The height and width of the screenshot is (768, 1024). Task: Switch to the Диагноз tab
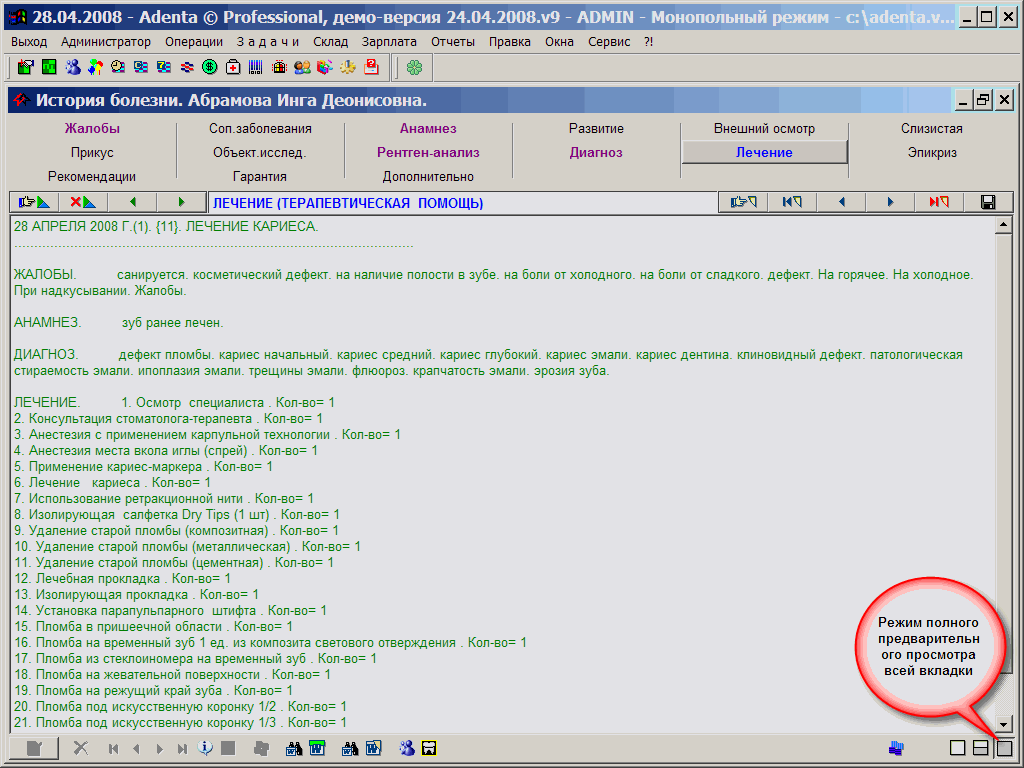coord(596,153)
